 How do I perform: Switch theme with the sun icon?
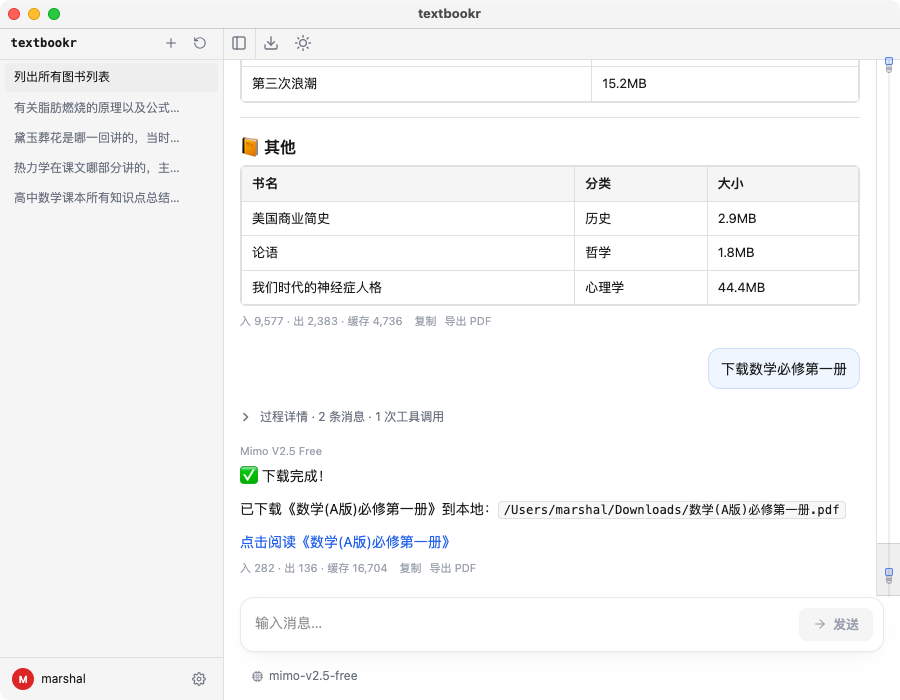coord(303,43)
